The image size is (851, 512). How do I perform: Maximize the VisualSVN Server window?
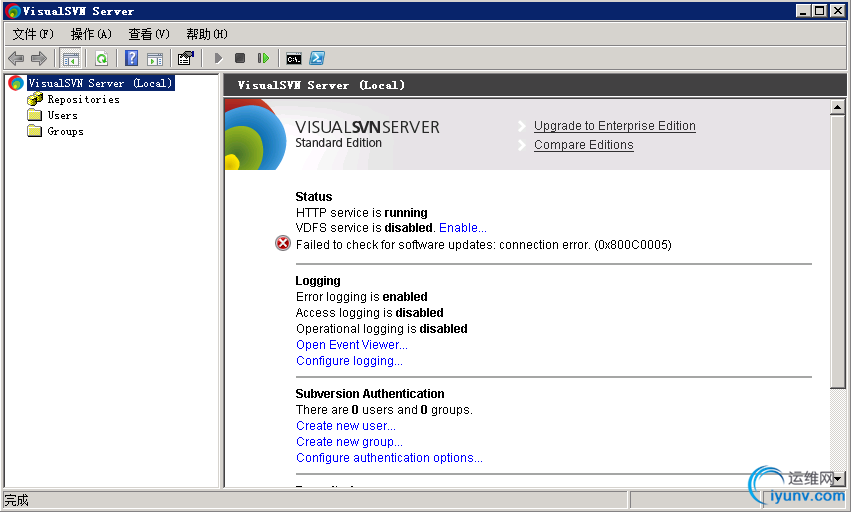coord(820,11)
